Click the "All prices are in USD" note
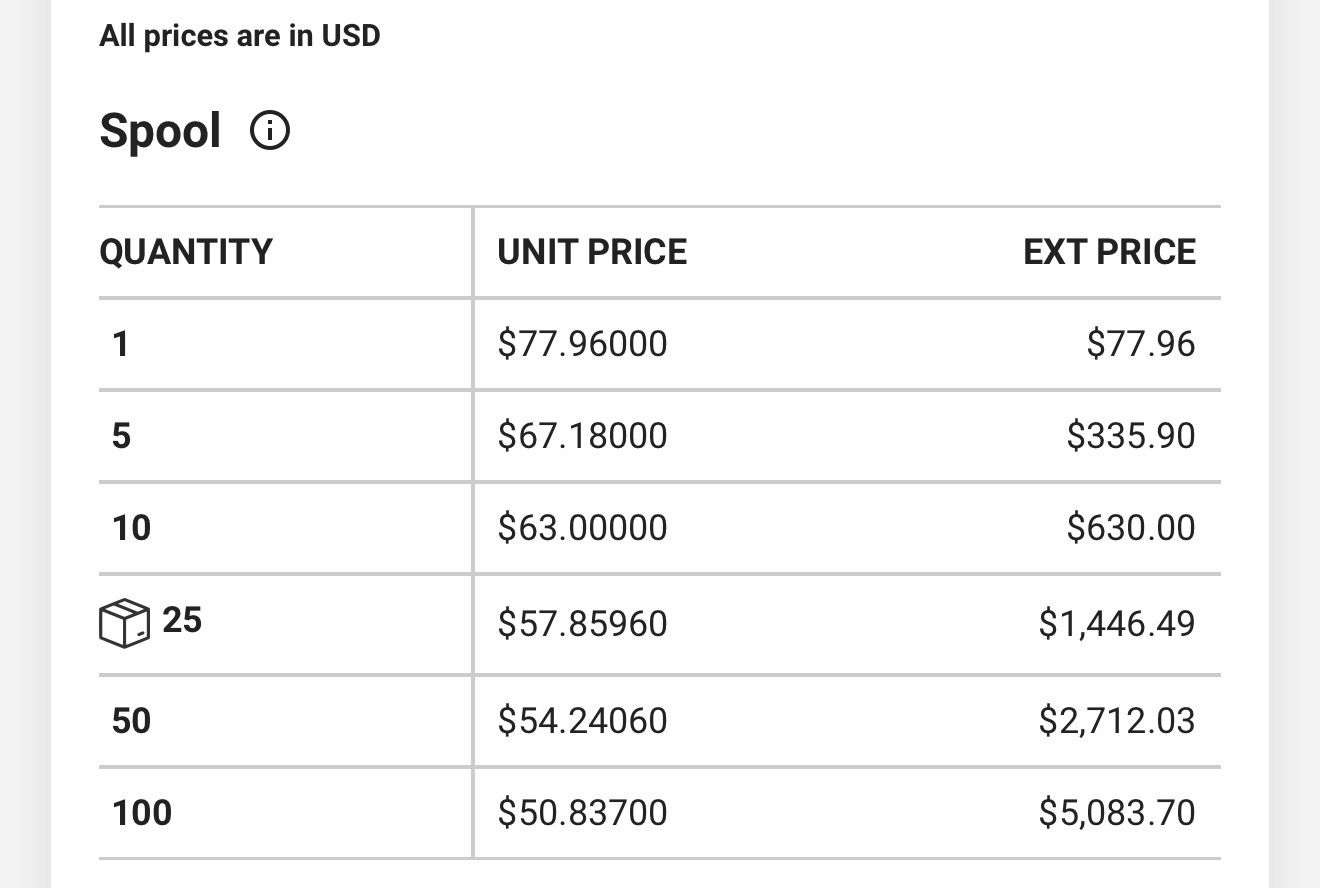 240,36
